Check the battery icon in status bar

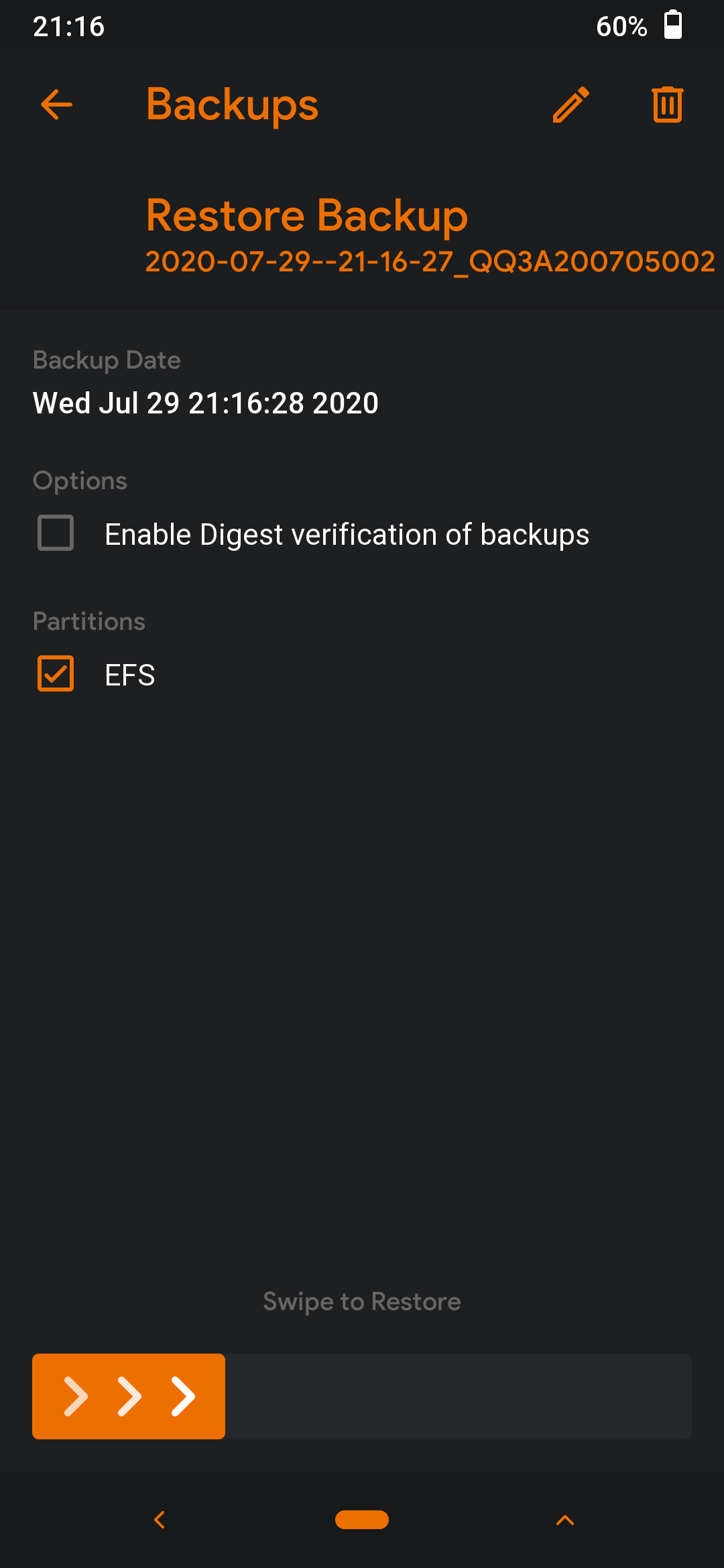pyautogui.click(x=673, y=25)
